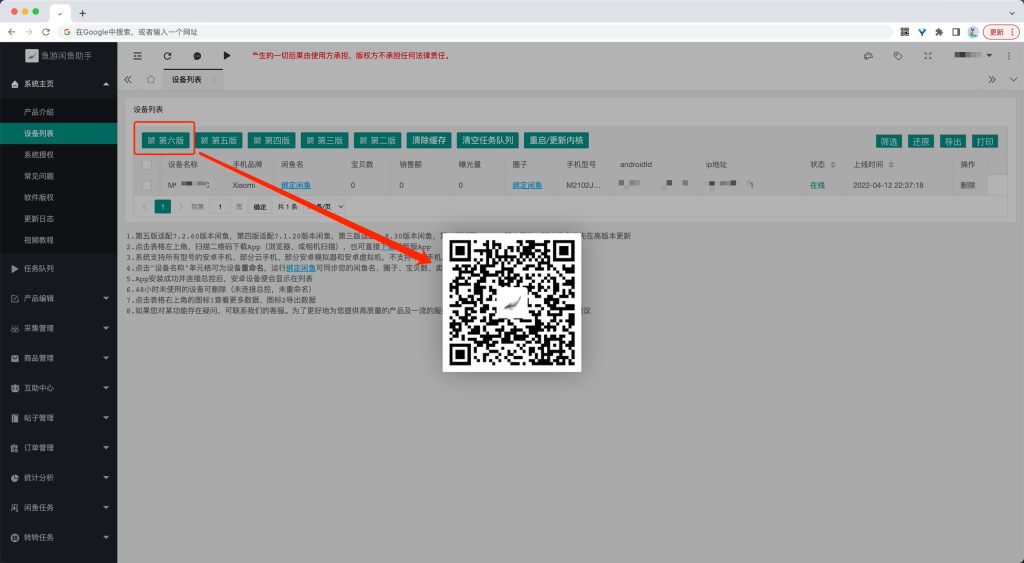This screenshot has height=563, width=1024.
Task: Toggle the sidebar collapse menu icon
Action: pos(137,56)
